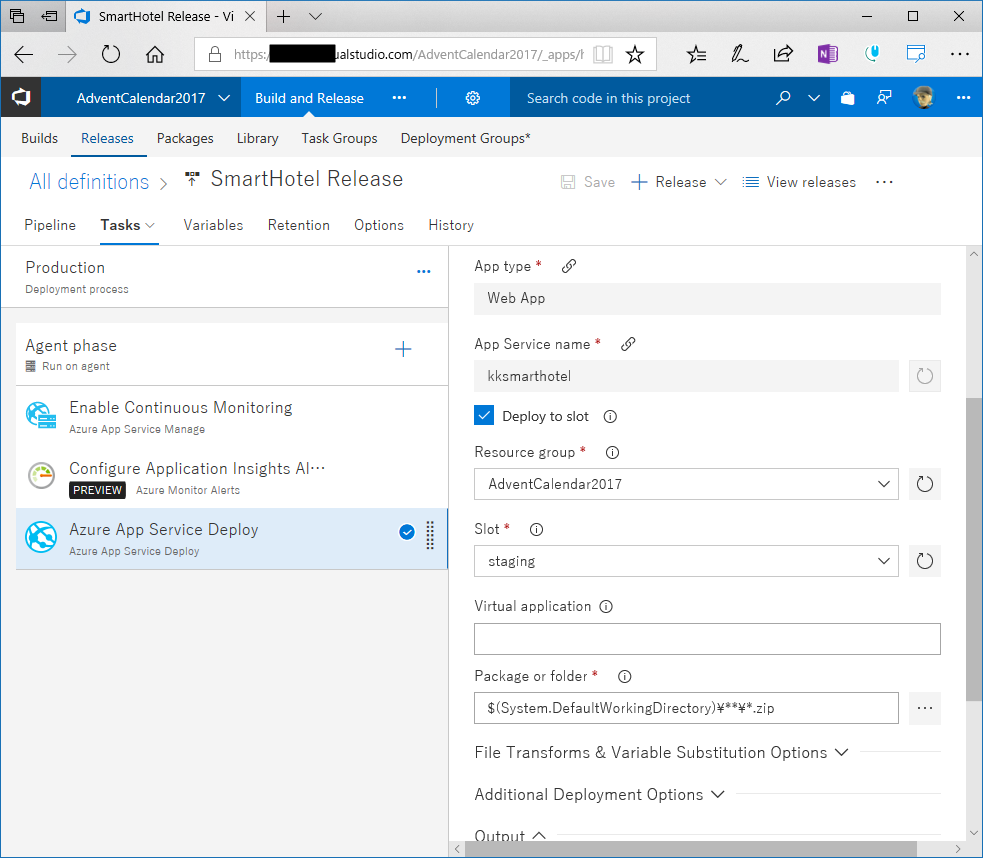This screenshot has width=983, height=858.
Task: Refresh the Slot list
Action: (925, 561)
